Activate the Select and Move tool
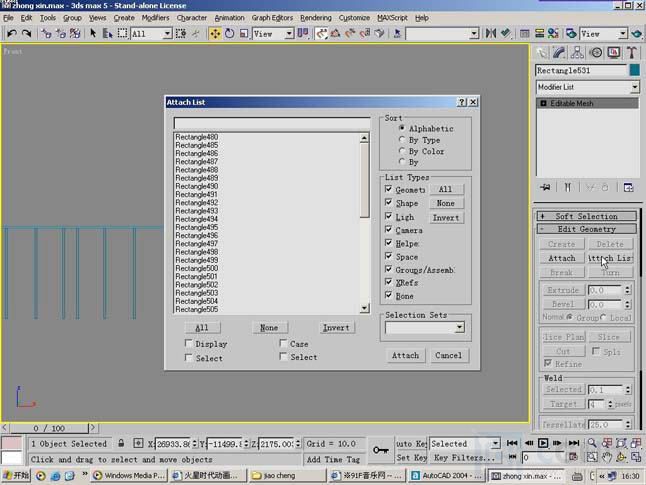Screen dimensions: 646x485 tap(215, 33)
